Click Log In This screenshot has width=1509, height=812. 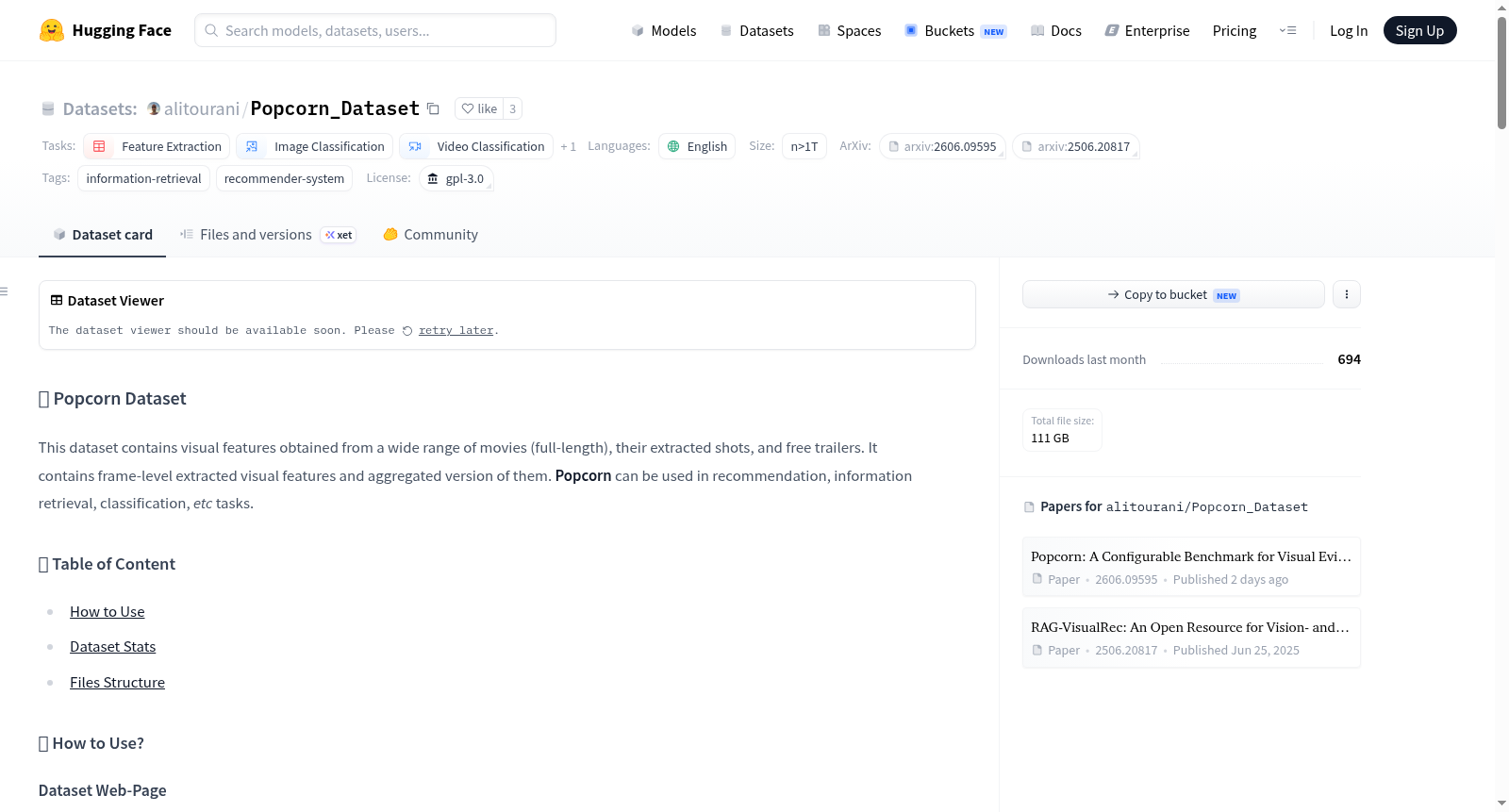coord(1349,30)
